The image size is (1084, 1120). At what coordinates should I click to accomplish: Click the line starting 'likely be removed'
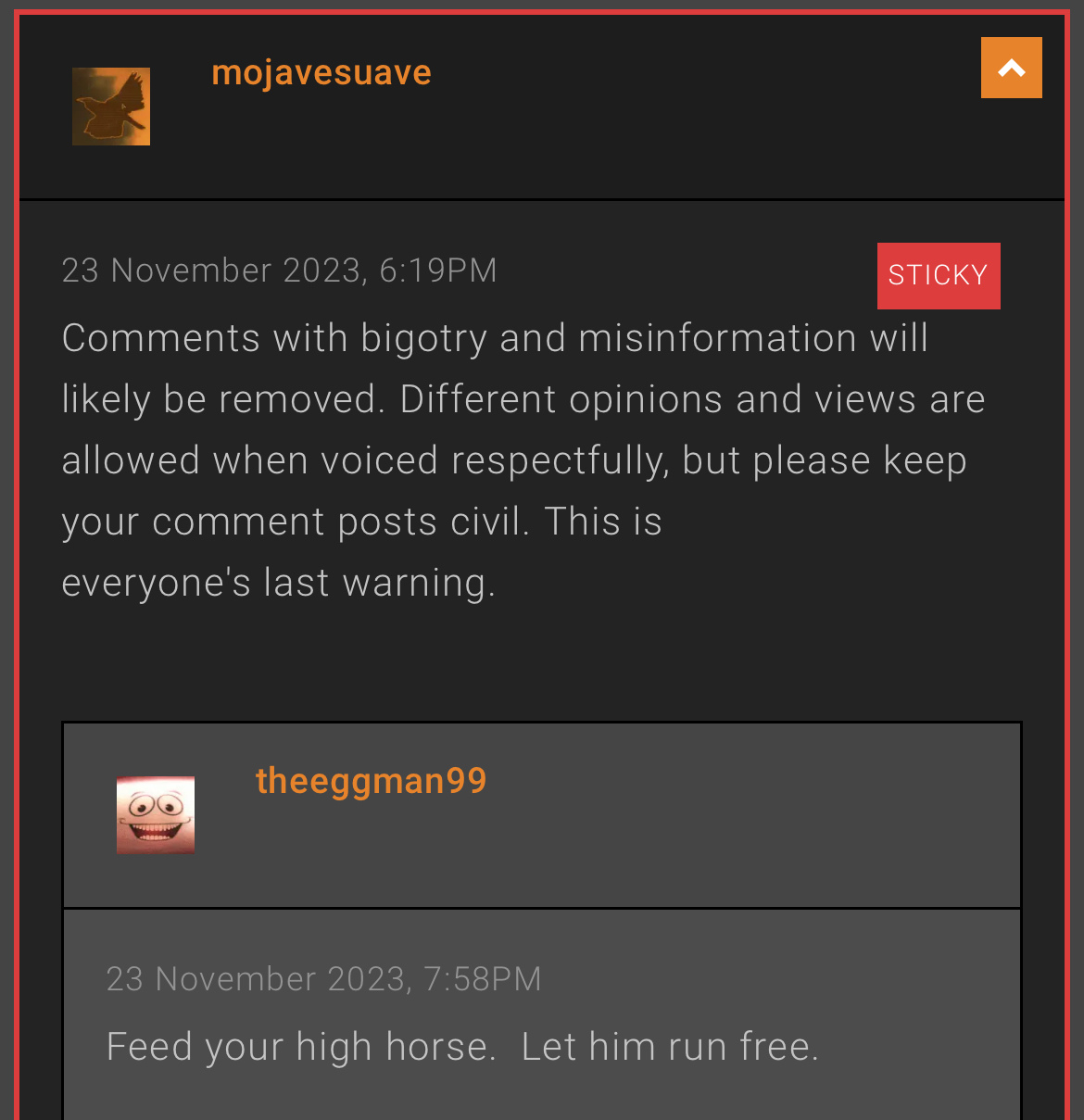(x=523, y=399)
